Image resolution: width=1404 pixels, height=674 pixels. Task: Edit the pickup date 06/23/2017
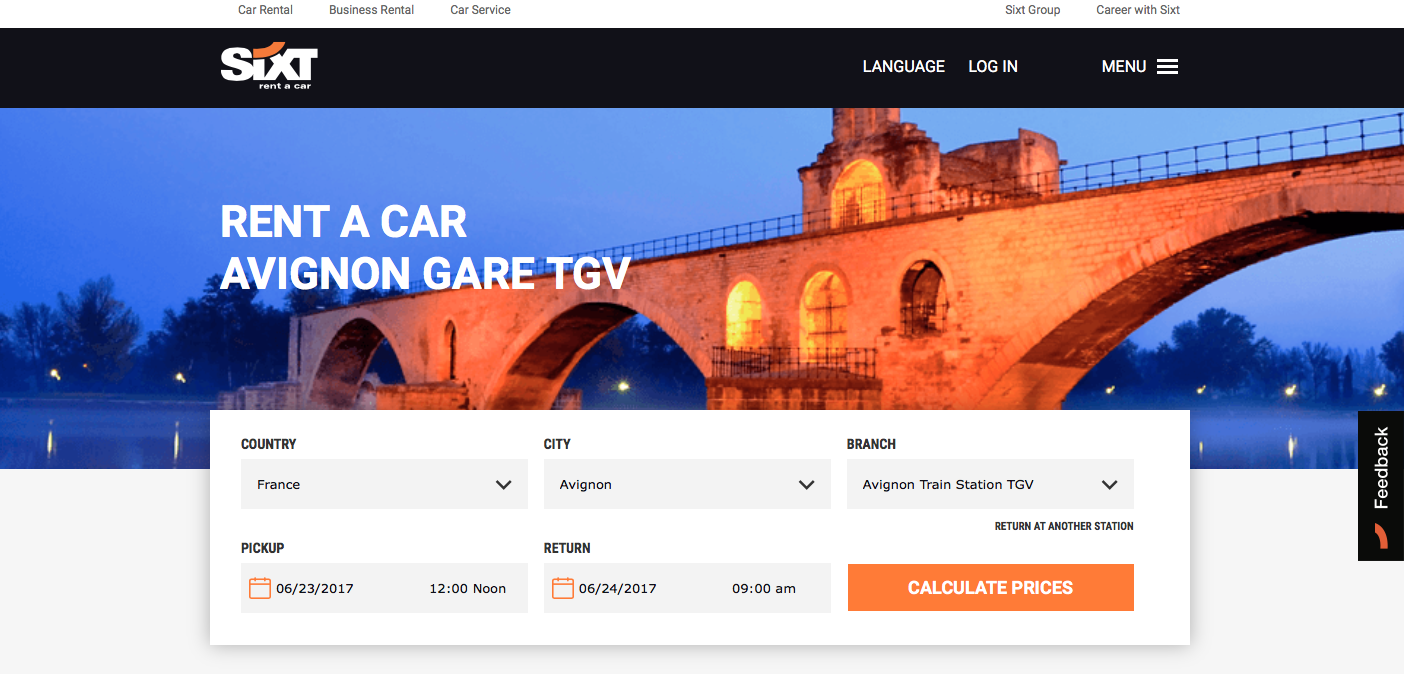click(315, 588)
